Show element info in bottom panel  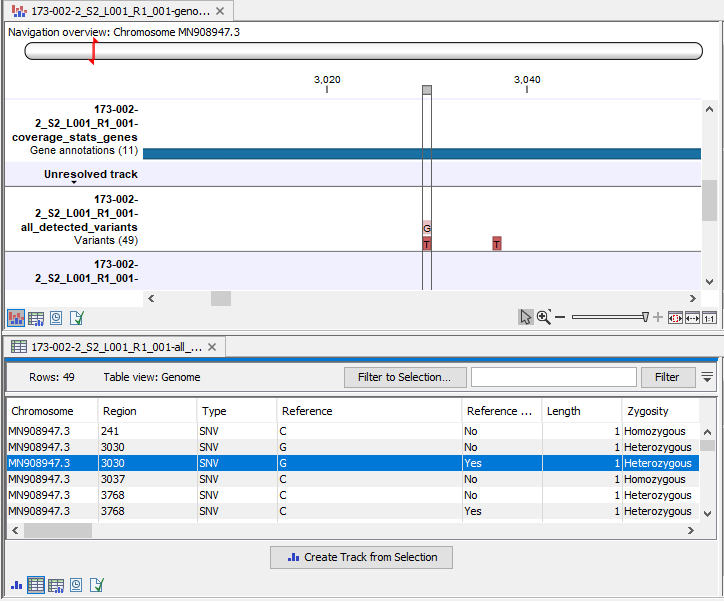[96, 585]
